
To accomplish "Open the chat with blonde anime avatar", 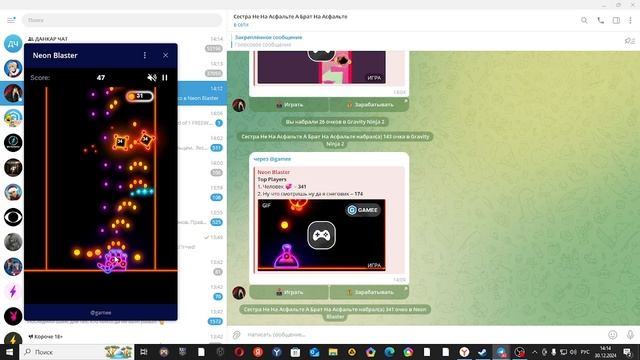I will click(x=13, y=69).
